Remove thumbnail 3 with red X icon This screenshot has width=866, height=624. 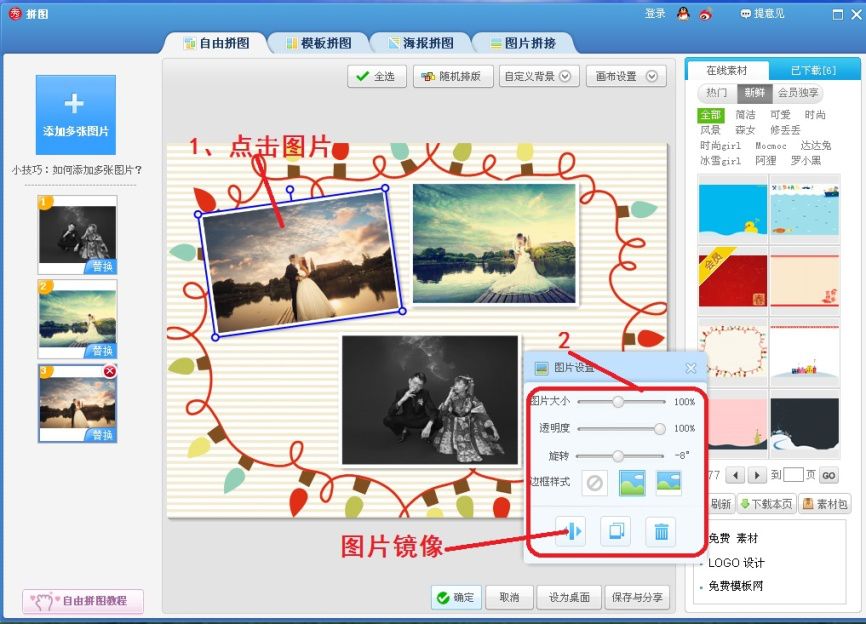[x=110, y=372]
